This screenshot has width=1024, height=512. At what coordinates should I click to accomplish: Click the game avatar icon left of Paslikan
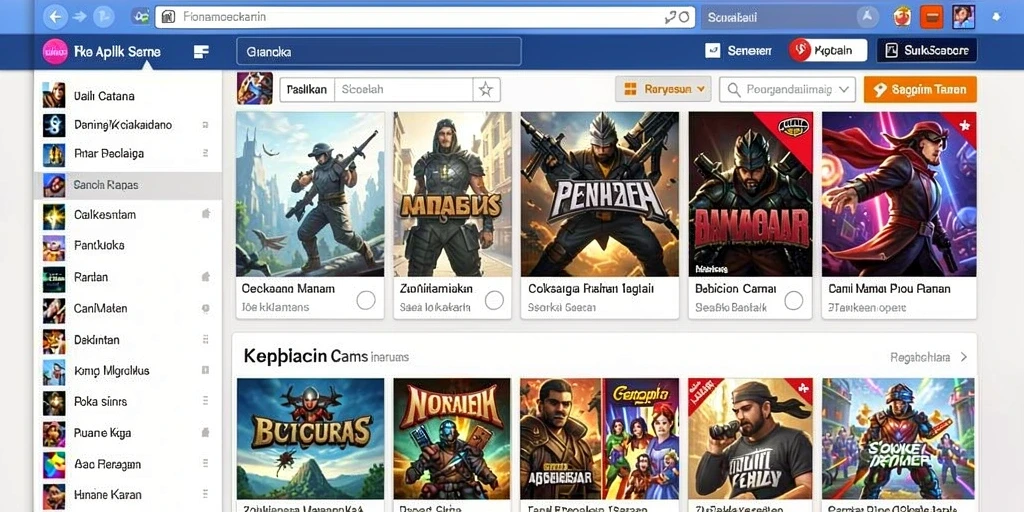(x=255, y=89)
